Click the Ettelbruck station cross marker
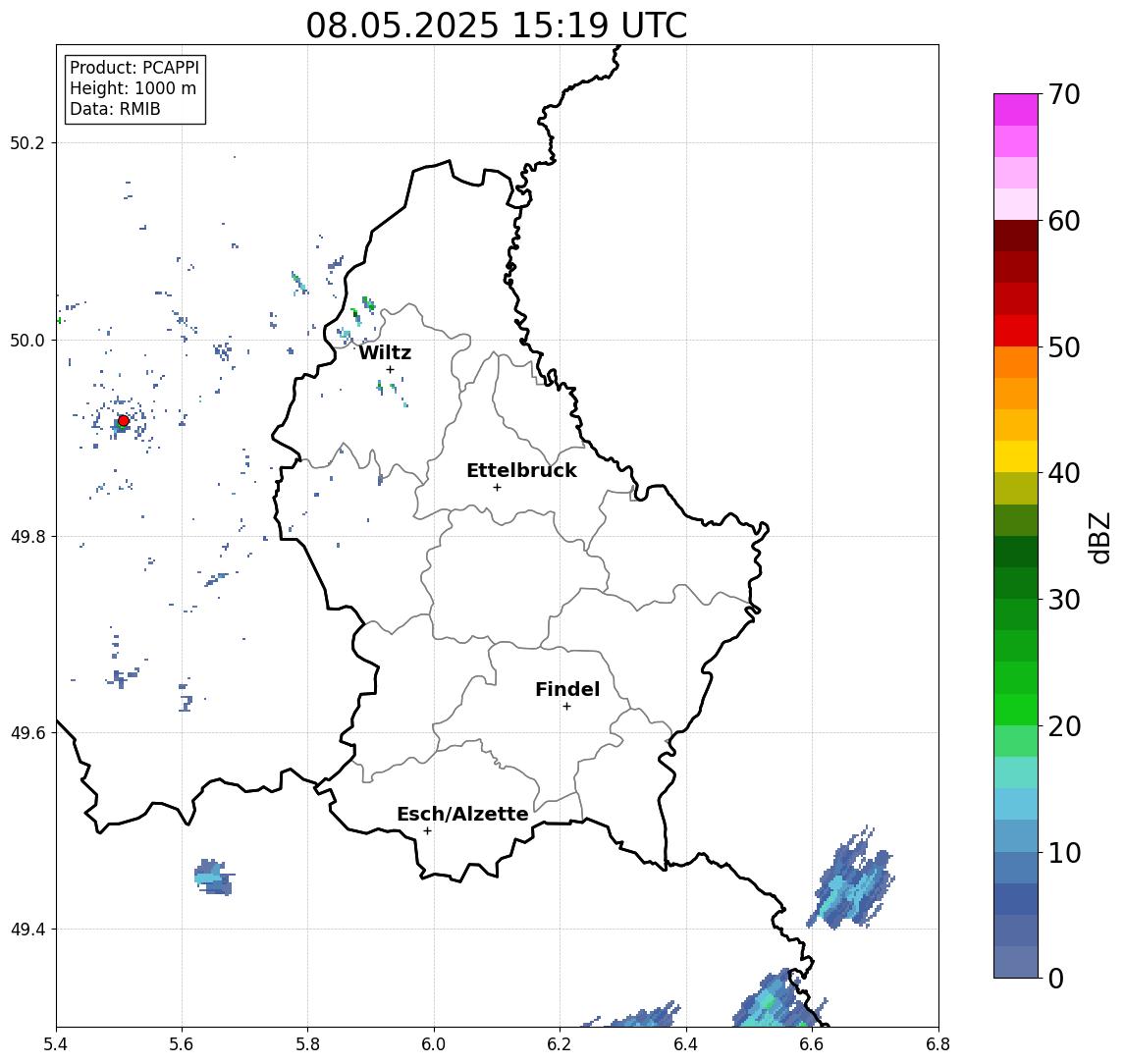Image resolution: width=1124 pixels, height=1064 pixels. pyautogui.click(x=497, y=488)
